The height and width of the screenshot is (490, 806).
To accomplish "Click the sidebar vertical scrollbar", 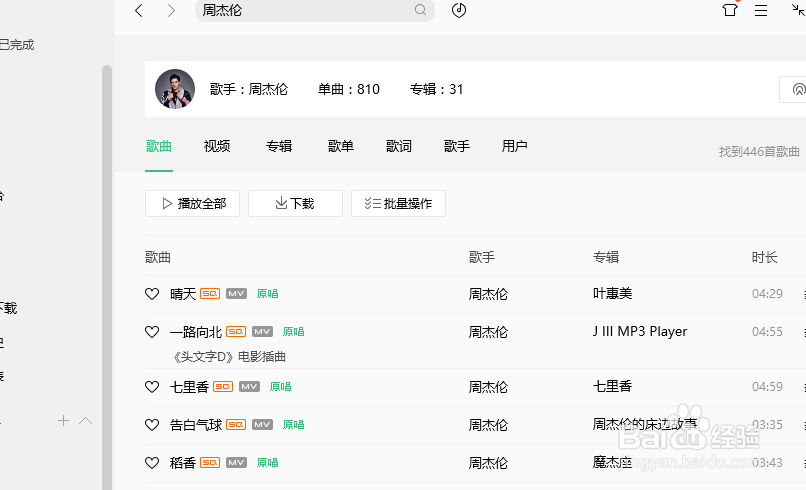I will pos(107,278).
